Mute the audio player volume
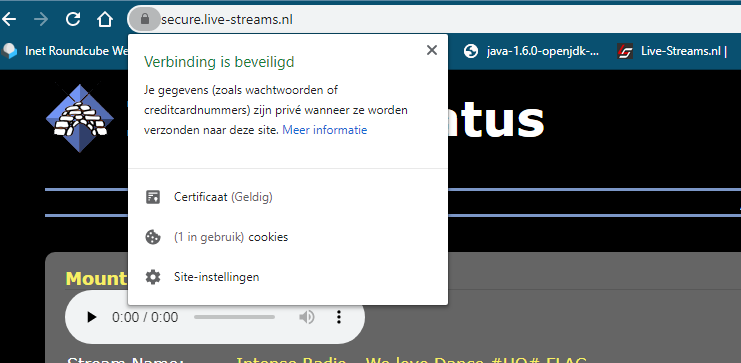The image size is (741, 363). coord(307,317)
